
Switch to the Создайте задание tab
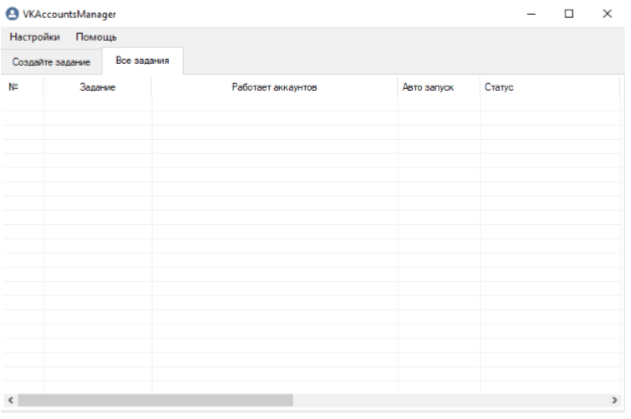[51, 61]
